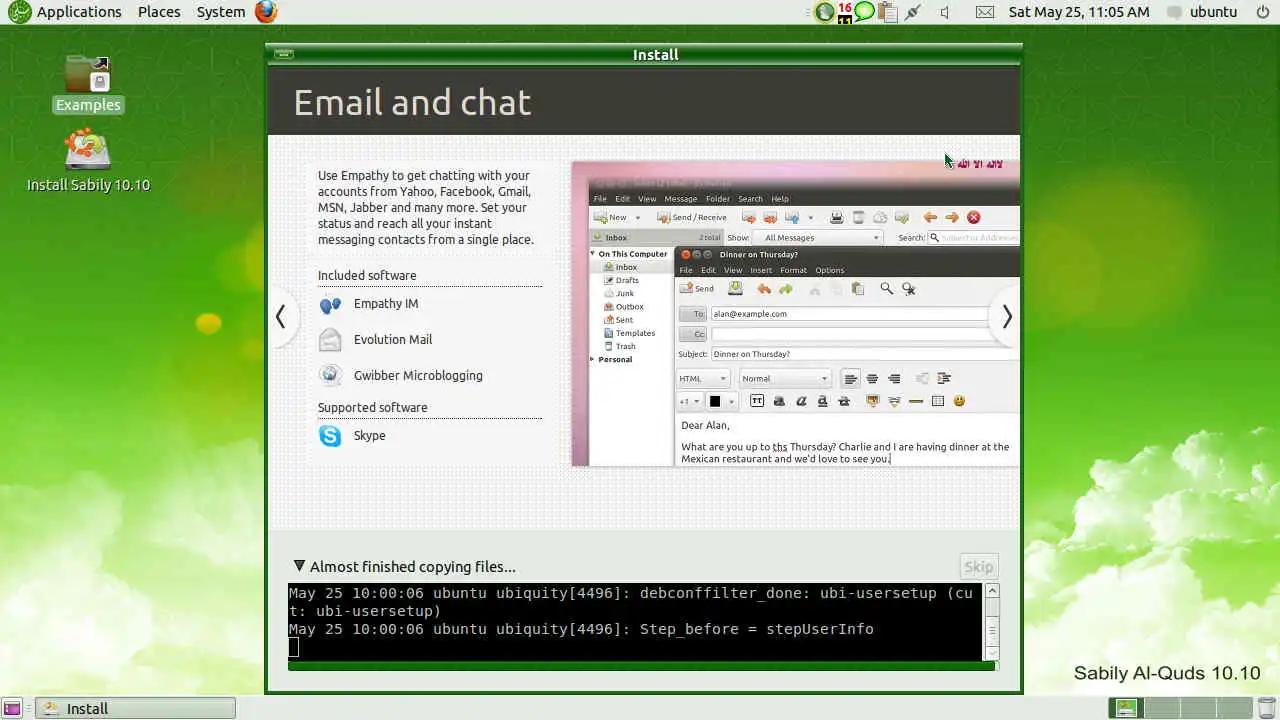
Task: Click the terminal log scrollbar up arrow
Action: coord(992,591)
